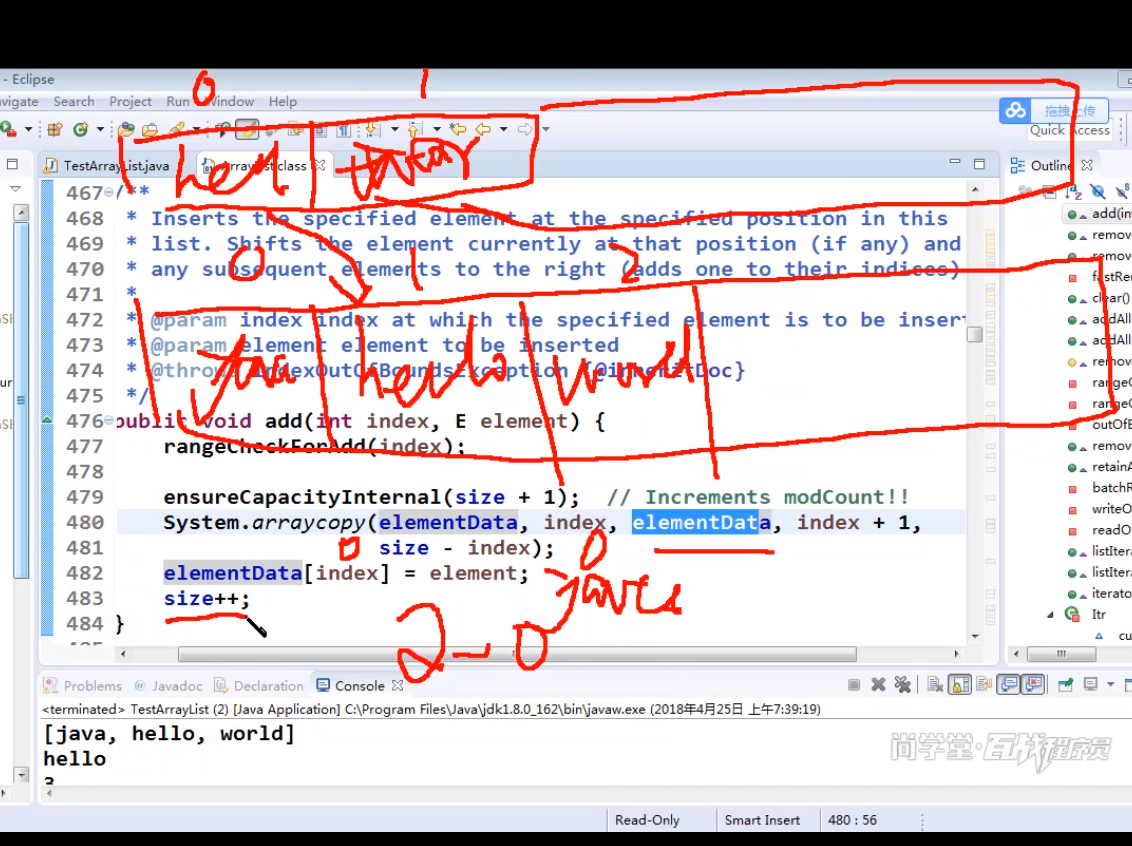
Task: Toggle Mark Occurrences highlighter button
Action: (x=247, y=129)
